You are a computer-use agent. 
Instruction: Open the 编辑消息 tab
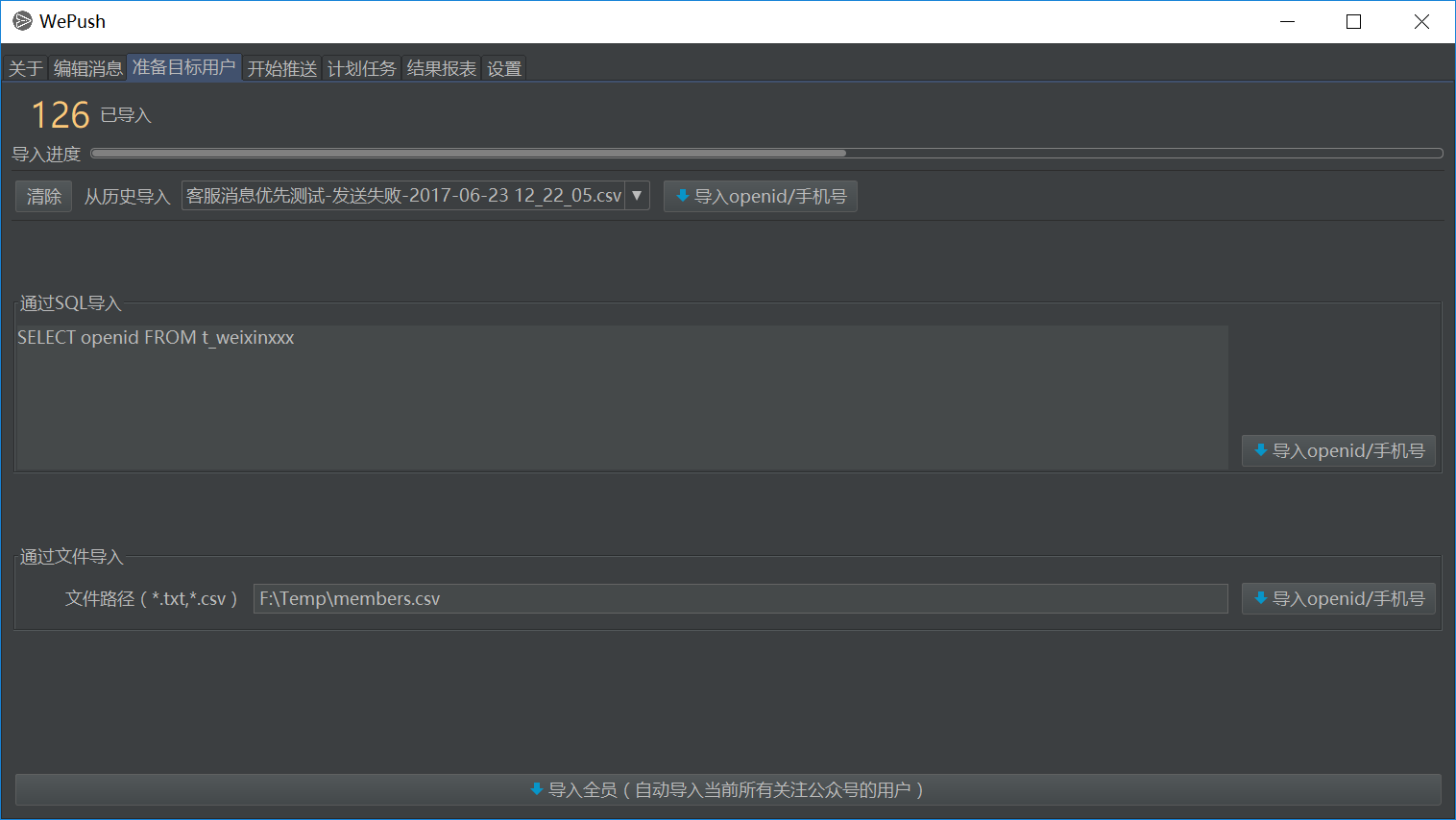87,67
